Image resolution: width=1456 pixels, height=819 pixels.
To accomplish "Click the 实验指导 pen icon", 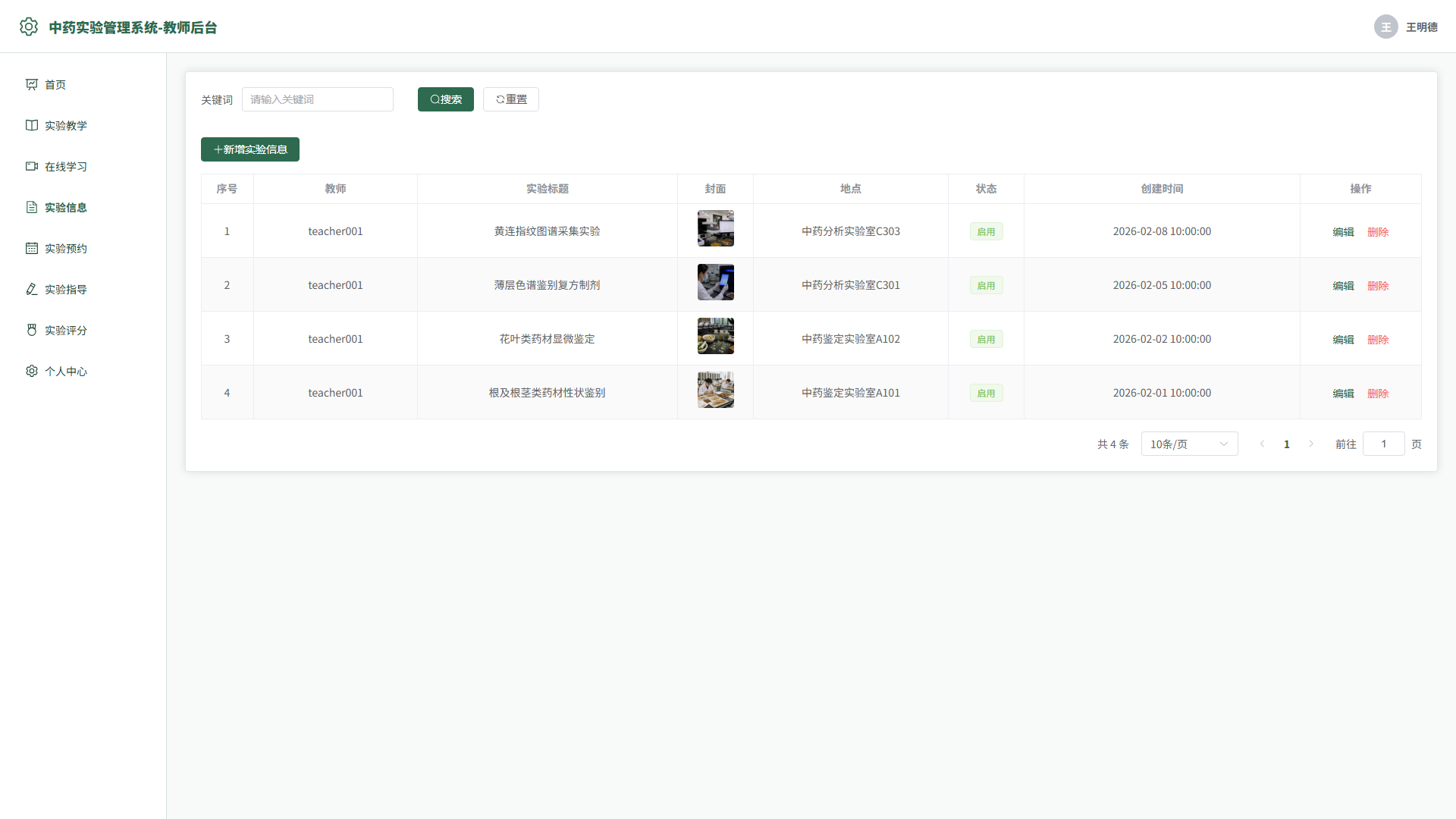I will pyautogui.click(x=32, y=289).
